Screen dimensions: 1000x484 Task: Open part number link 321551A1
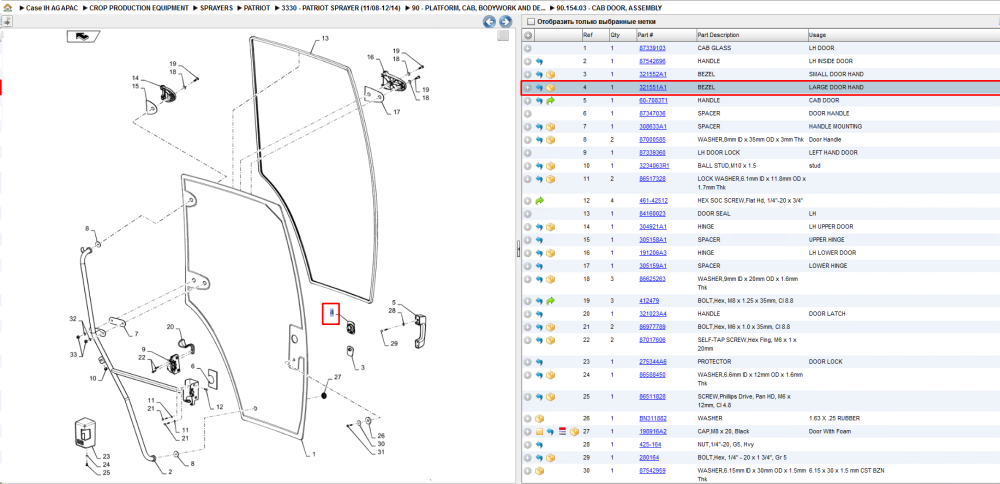[652, 87]
